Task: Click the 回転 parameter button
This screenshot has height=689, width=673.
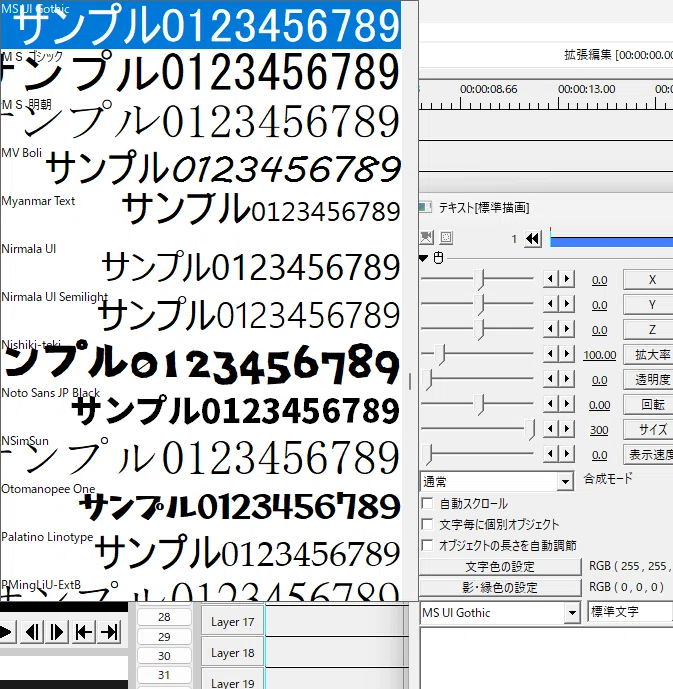Action: click(x=648, y=405)
